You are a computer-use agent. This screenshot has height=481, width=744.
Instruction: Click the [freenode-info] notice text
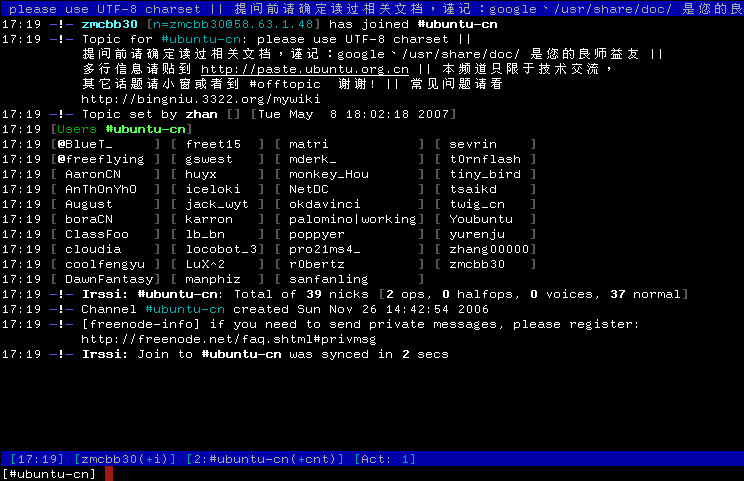point(360,324)
